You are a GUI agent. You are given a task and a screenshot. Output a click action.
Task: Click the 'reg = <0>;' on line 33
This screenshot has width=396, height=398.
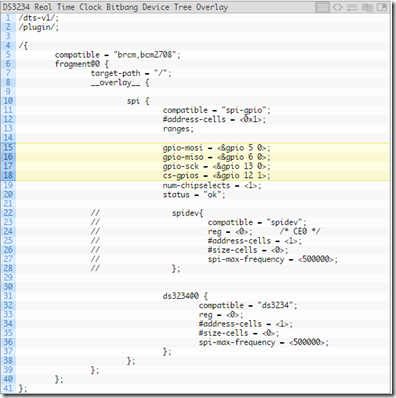(221, 315)
